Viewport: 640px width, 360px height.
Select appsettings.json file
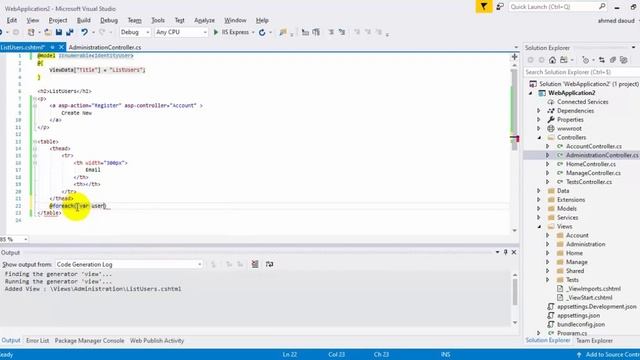click(x=578, y=316)
